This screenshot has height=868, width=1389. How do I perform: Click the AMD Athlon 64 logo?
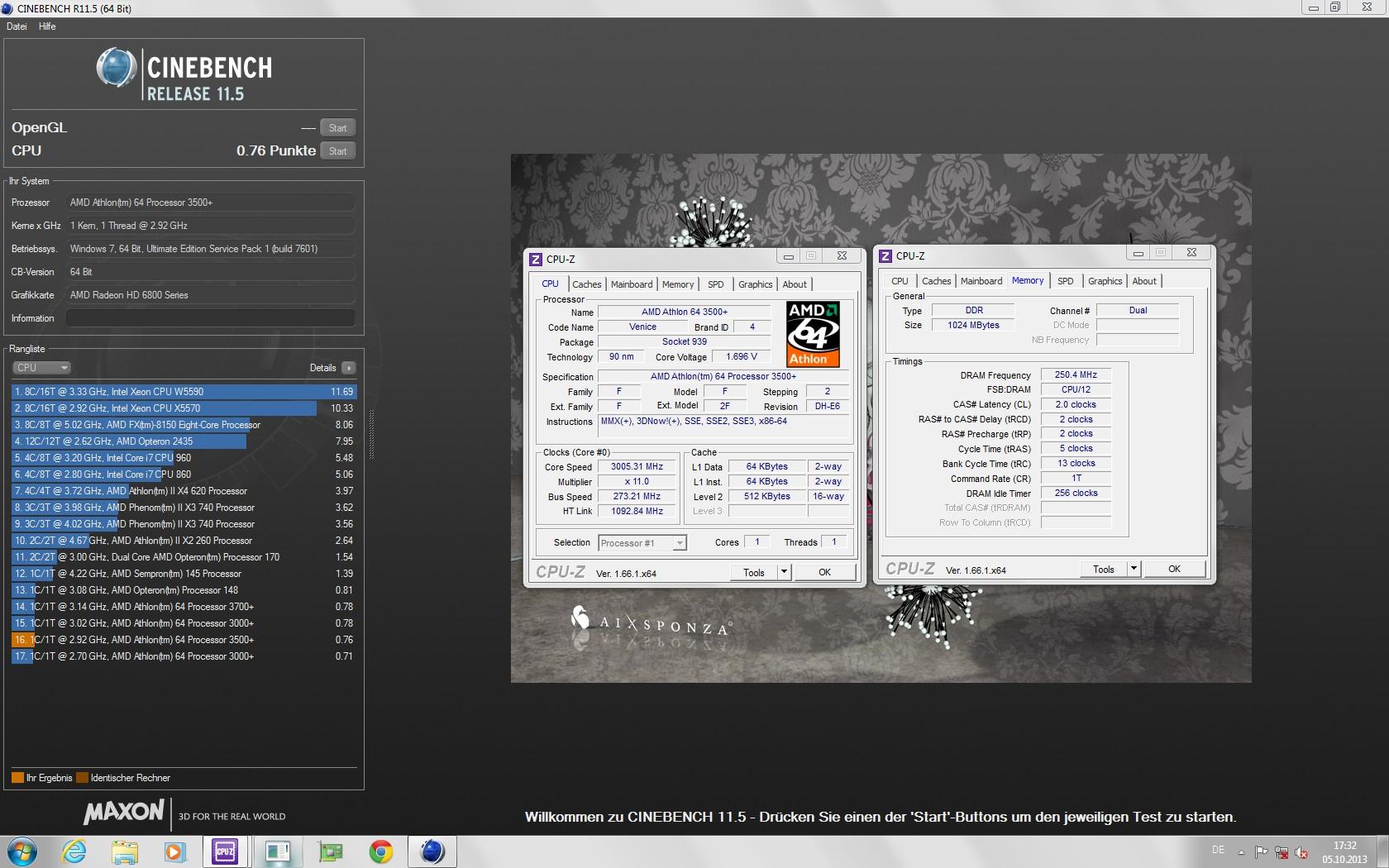pyautogui.click(x=813, y=334)
